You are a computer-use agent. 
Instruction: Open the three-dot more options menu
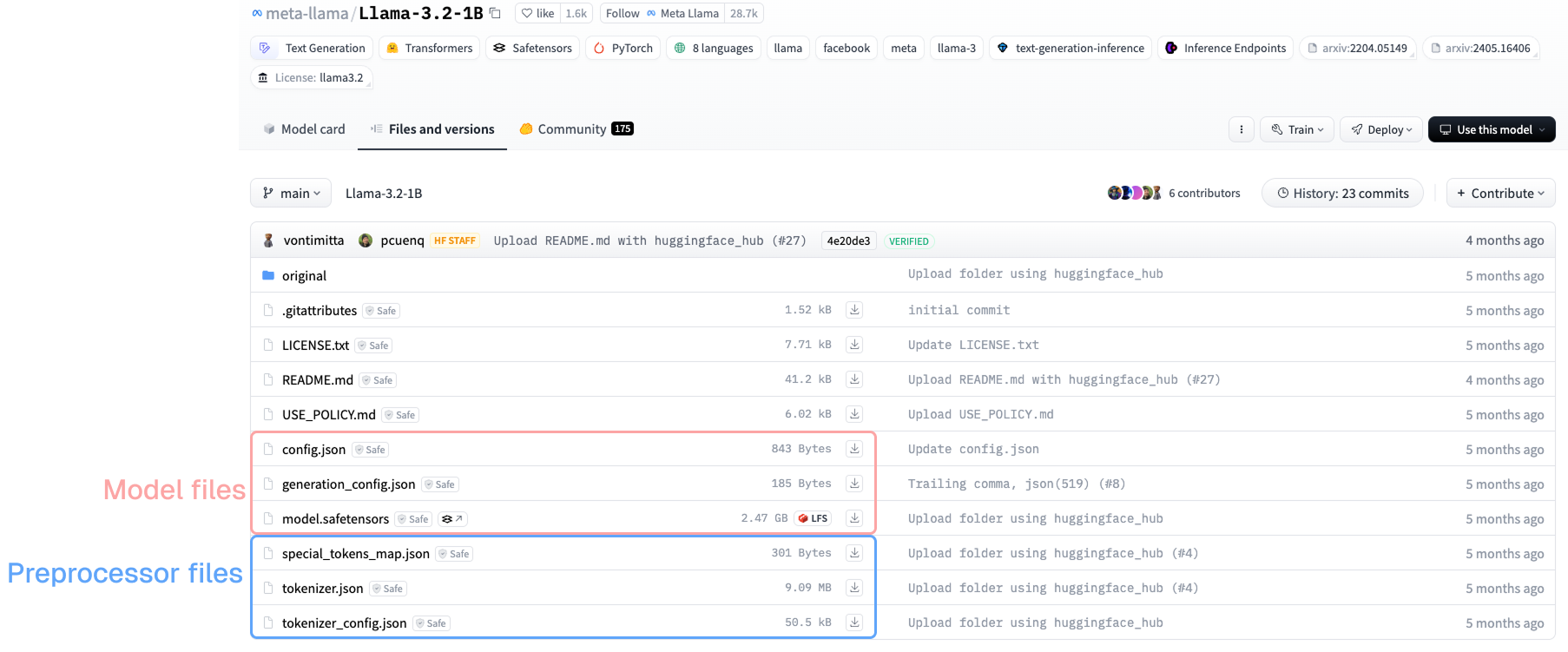pyautogui.click(x=1241, y=129)
